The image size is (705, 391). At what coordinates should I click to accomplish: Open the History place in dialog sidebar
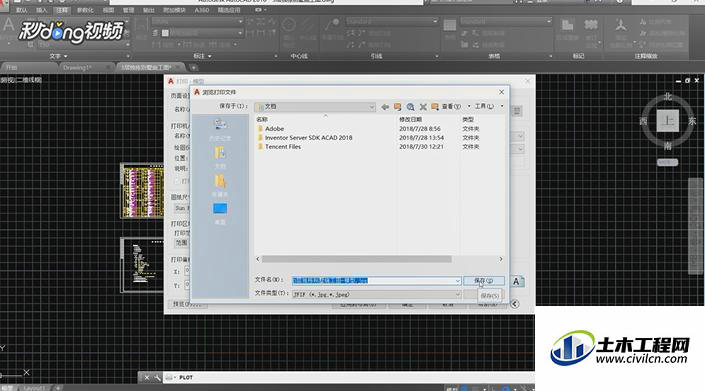pyautogui.click(x=220, y=129)
